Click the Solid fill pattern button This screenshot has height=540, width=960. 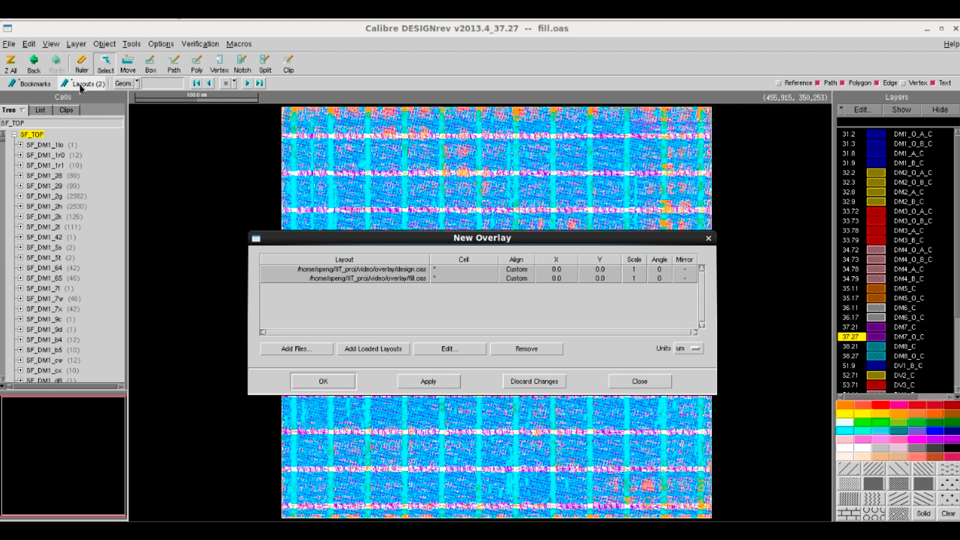pos(923,513)
